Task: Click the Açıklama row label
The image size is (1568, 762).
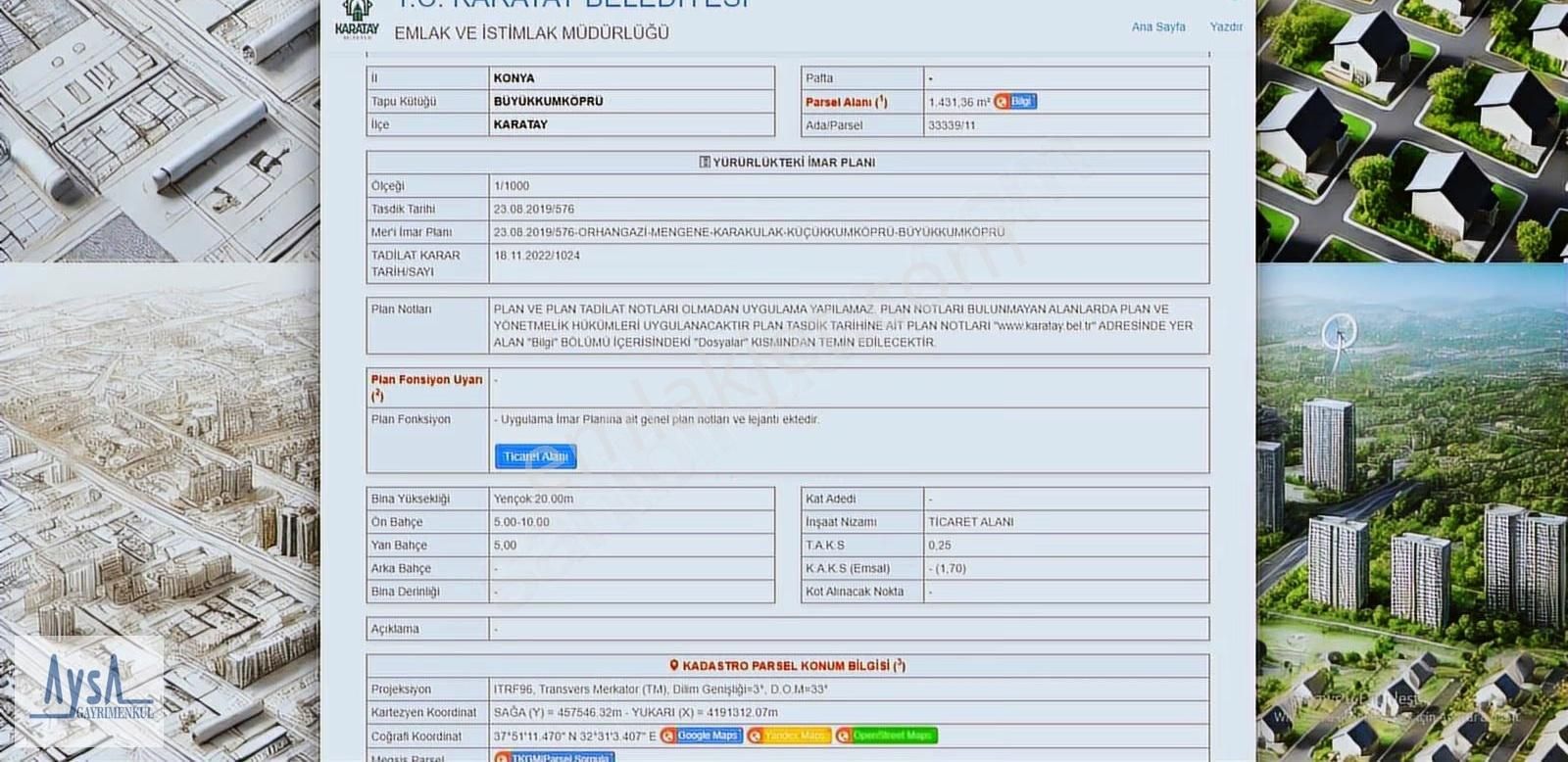Action: 395,630
